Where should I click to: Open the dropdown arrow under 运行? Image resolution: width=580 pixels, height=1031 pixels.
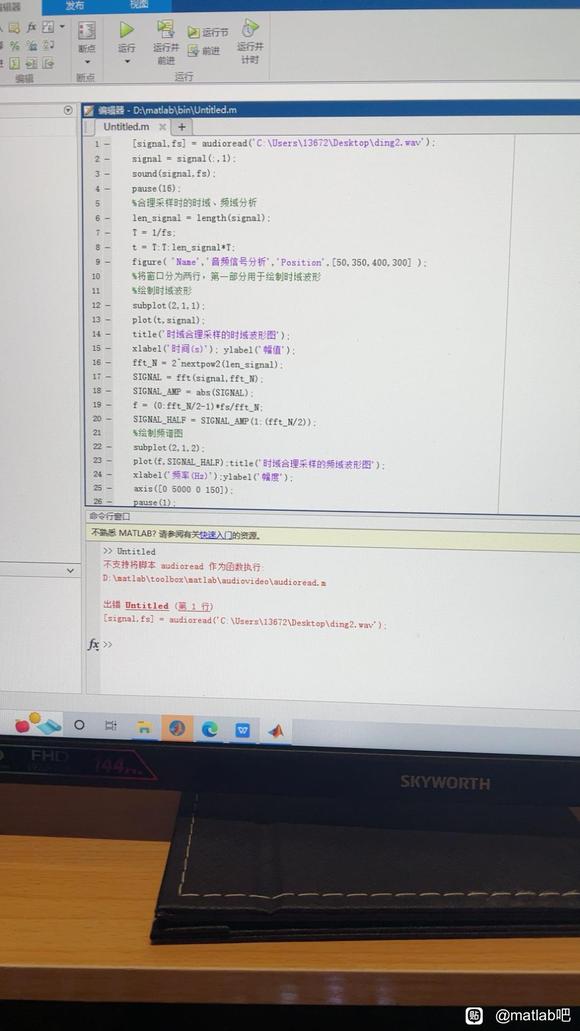[127, 62]
